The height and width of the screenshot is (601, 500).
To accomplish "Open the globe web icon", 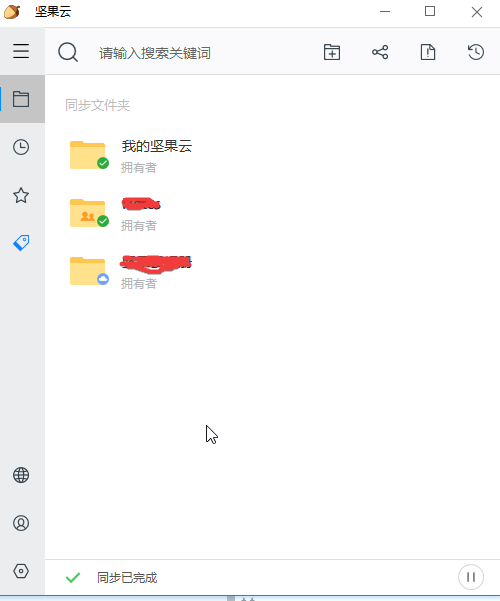I will tap(21, 475).
